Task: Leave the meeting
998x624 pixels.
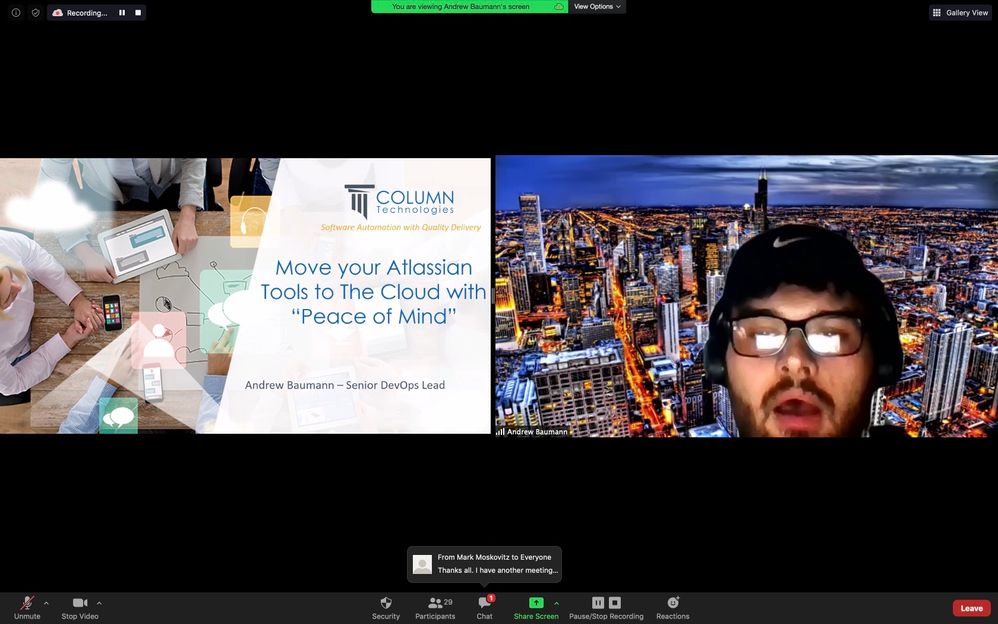Action: [x=971, y=608]
